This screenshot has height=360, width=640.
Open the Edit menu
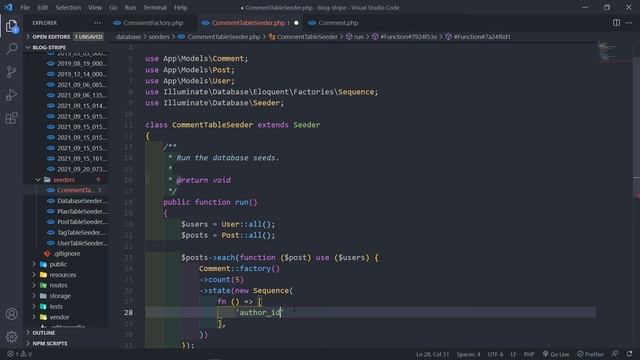point(42,7)
